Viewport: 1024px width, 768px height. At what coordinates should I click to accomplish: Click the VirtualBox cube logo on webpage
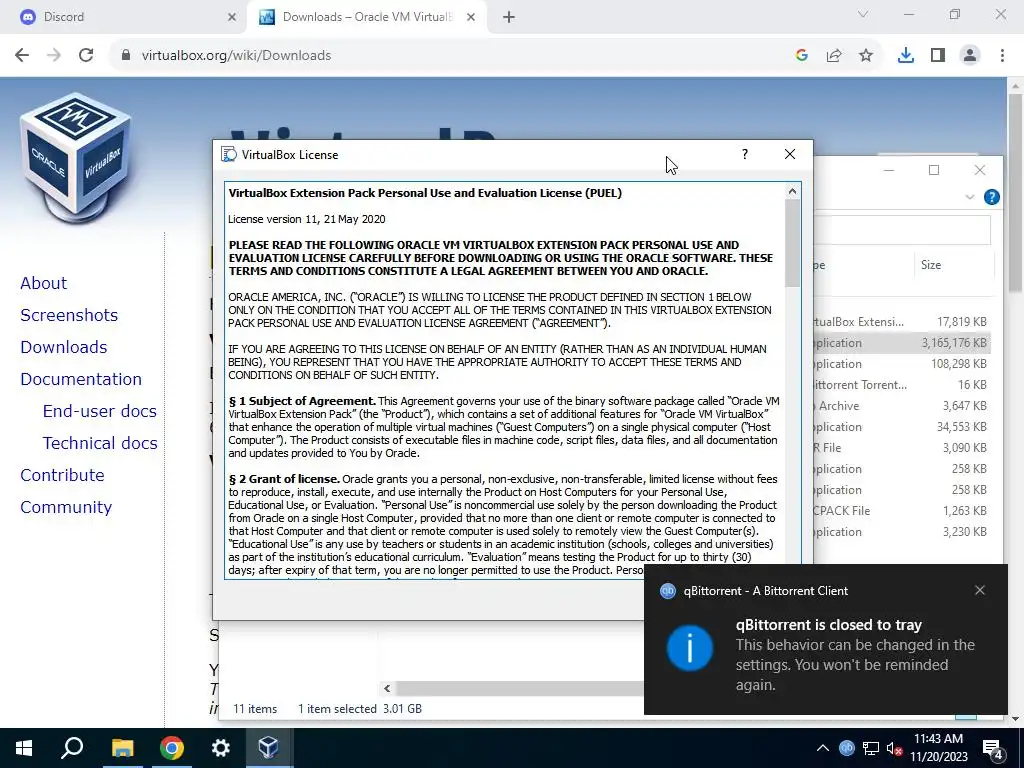76,157
